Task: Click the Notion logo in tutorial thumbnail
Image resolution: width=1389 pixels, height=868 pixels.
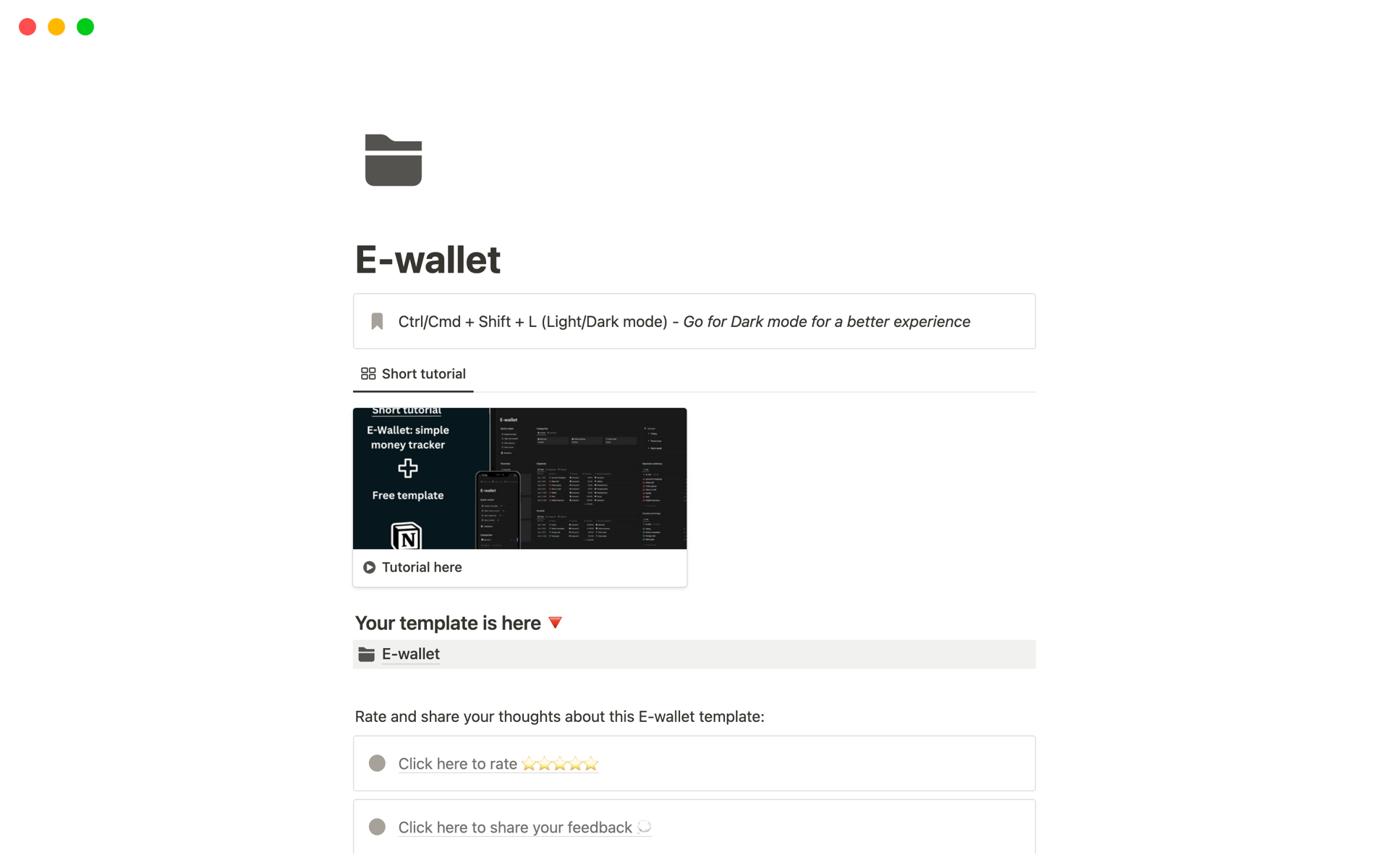Action: 406,535
